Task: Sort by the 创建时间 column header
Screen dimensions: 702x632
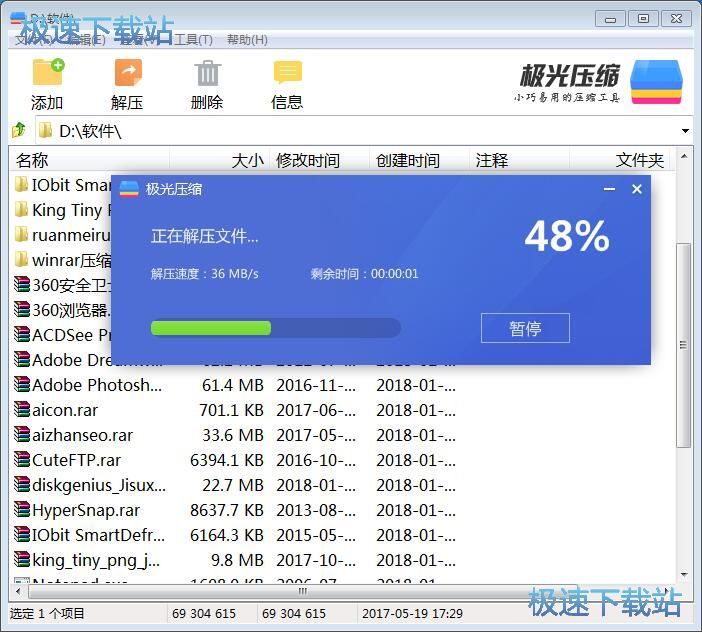Action: coord(419,160)
